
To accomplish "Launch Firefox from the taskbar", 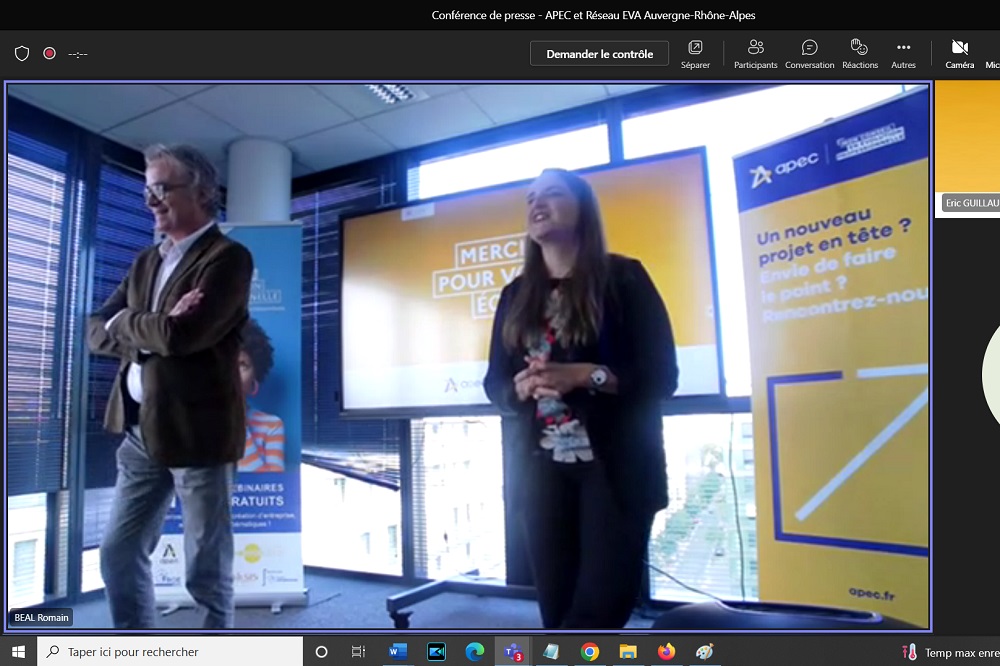I will pyautogui.click(x=666, y=651).
